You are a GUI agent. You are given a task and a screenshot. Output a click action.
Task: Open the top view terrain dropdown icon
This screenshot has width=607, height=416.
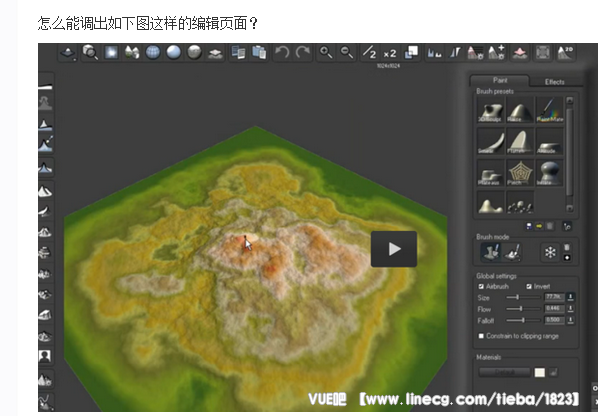click(x=69, y=53)
